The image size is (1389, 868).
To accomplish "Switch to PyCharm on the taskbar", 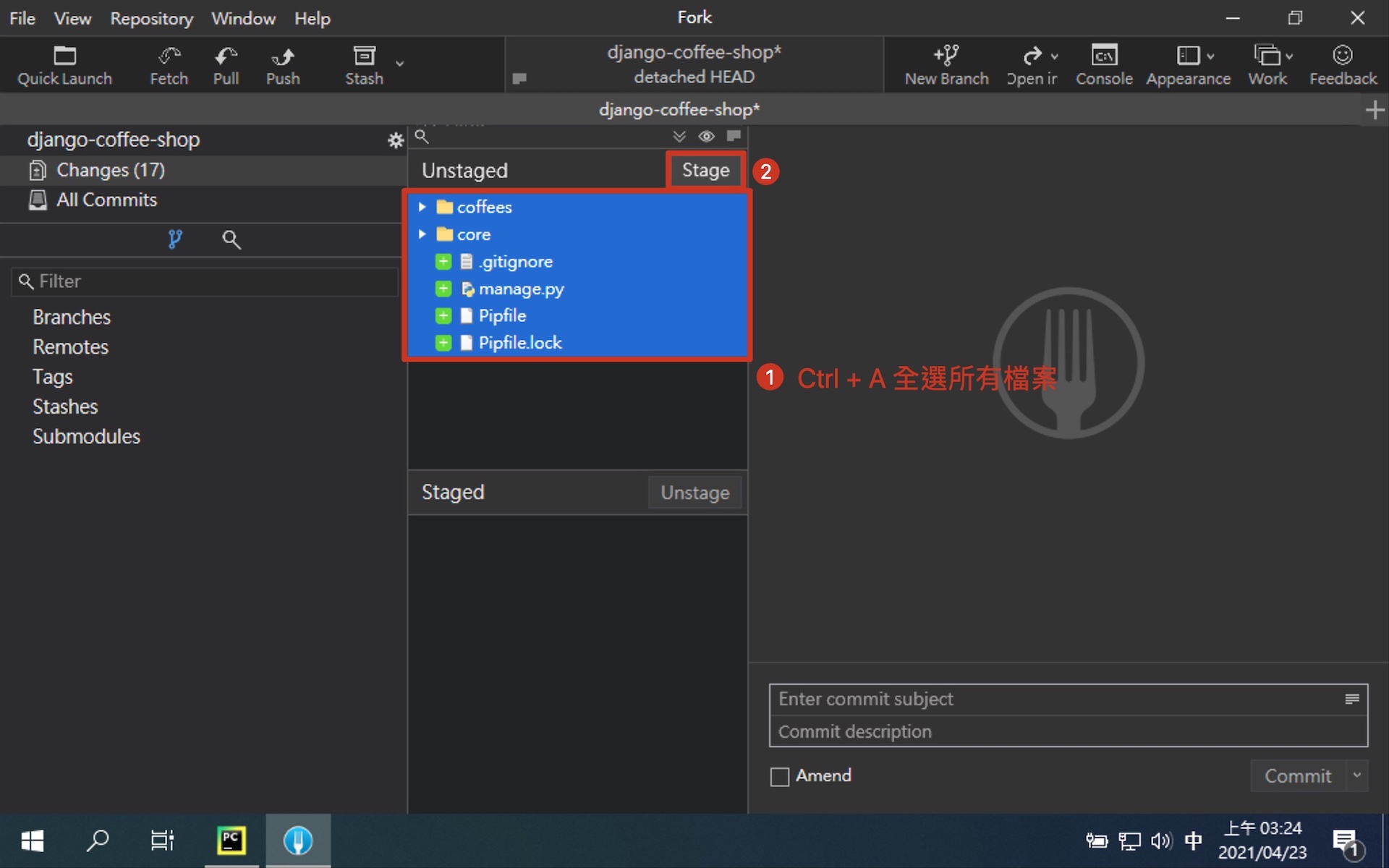I will click(231, 841).
